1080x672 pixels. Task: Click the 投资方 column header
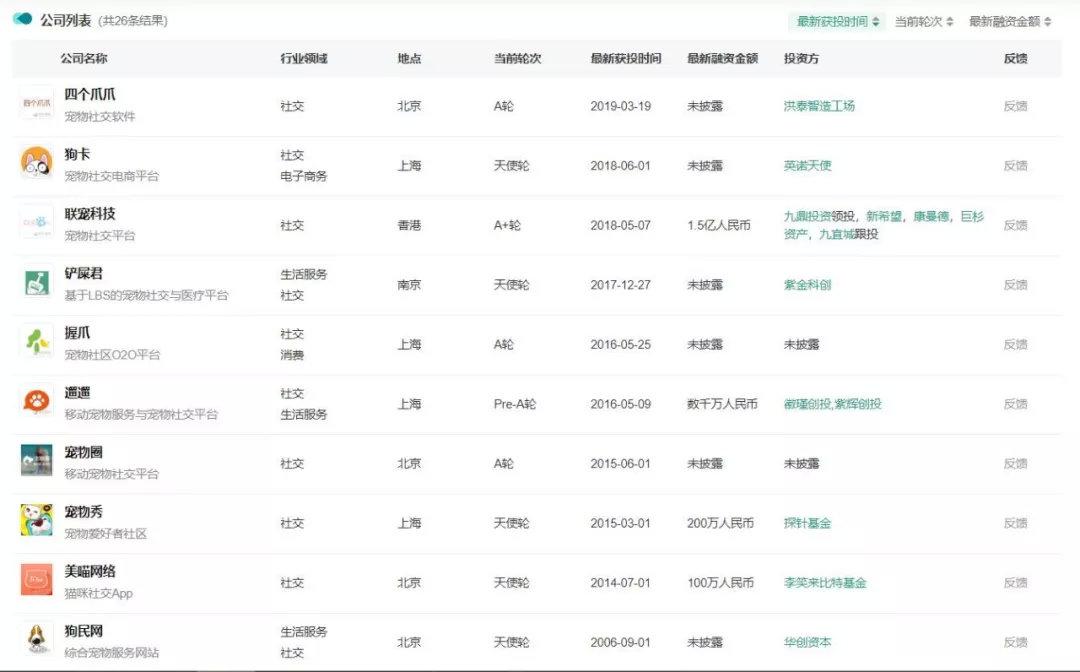pos(801,59)
